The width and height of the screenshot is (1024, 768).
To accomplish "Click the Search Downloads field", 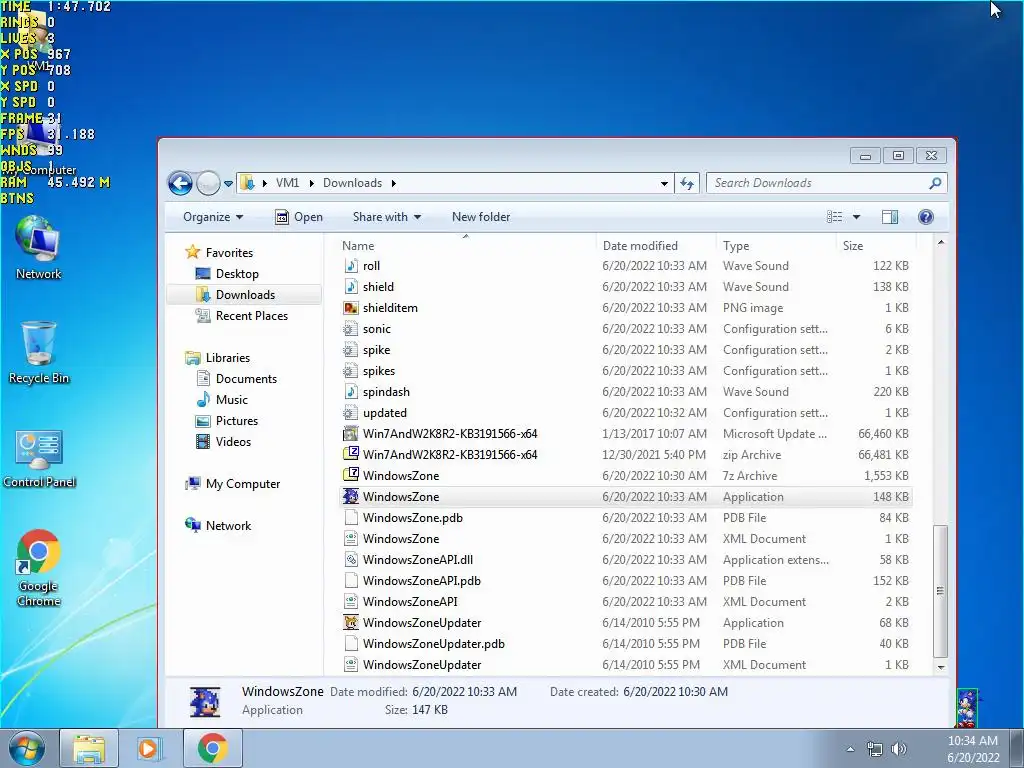I will [826, 184].
